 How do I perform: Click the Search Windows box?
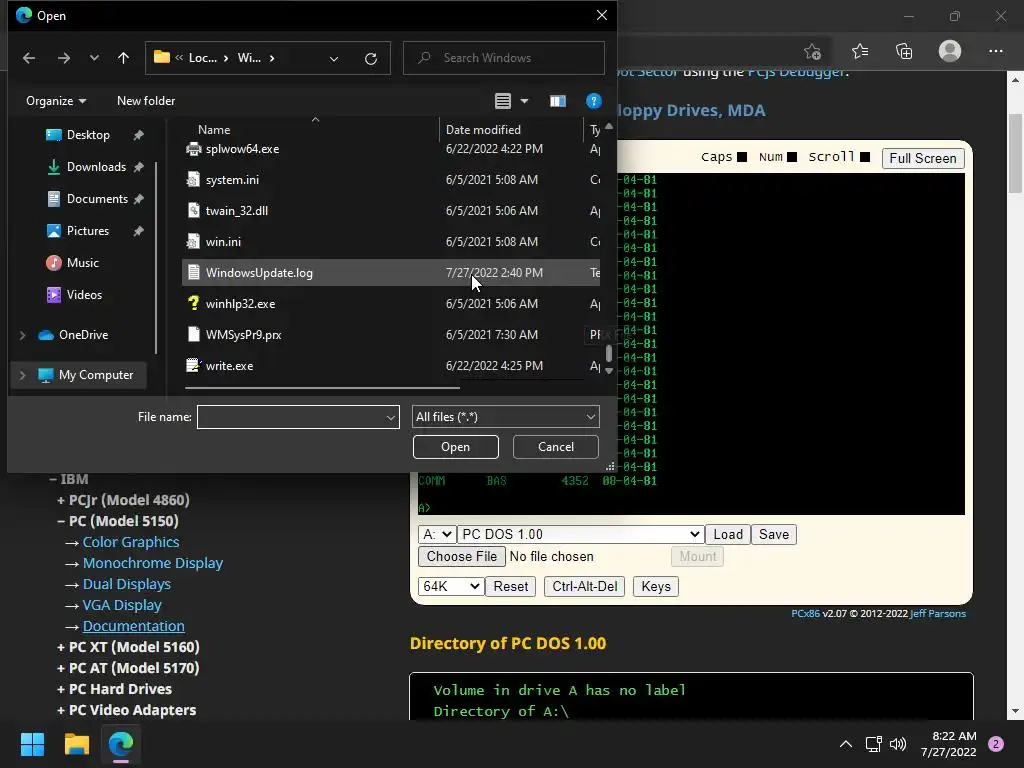point(504,58)
